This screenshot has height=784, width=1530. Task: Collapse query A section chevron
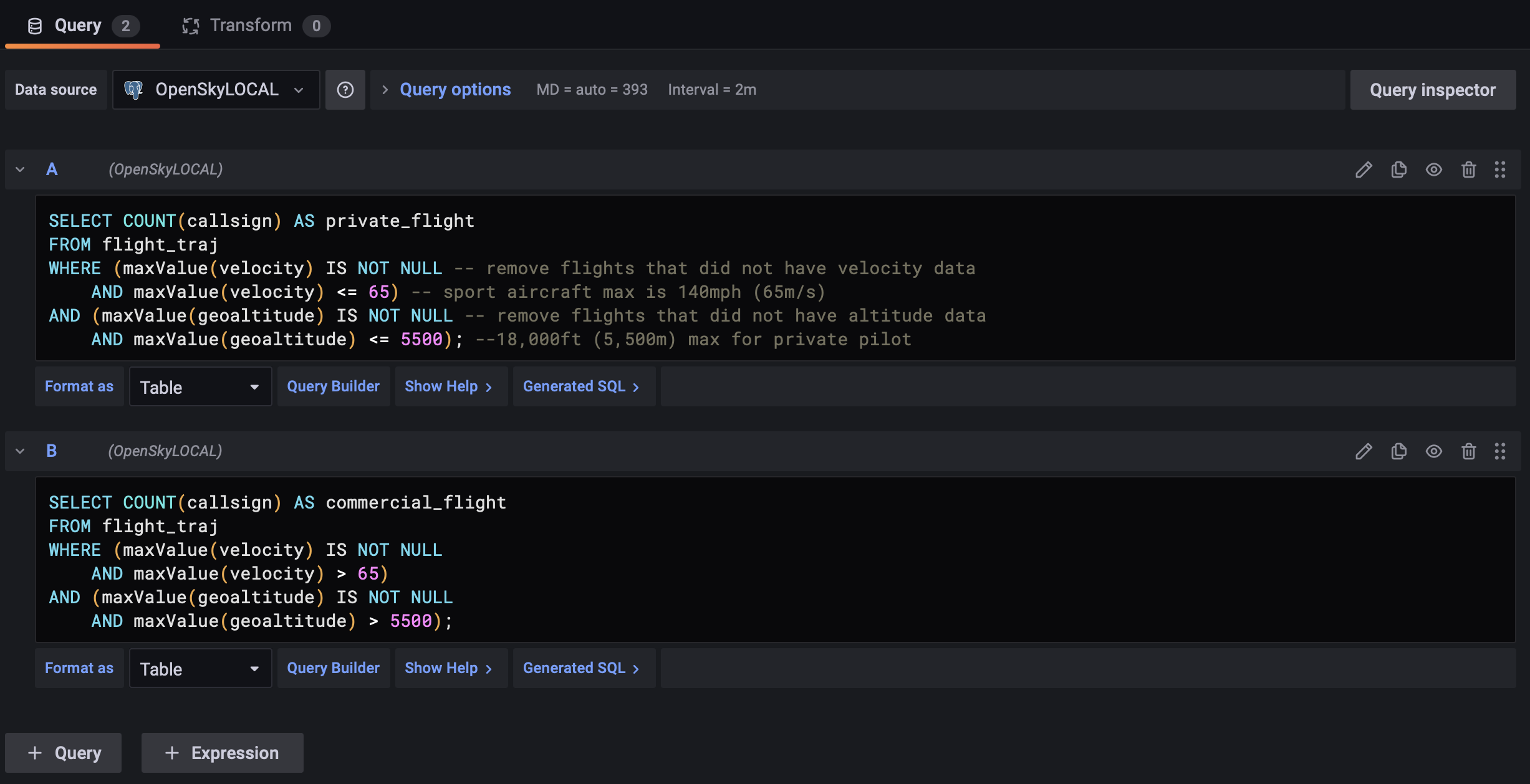click(20, 169)
